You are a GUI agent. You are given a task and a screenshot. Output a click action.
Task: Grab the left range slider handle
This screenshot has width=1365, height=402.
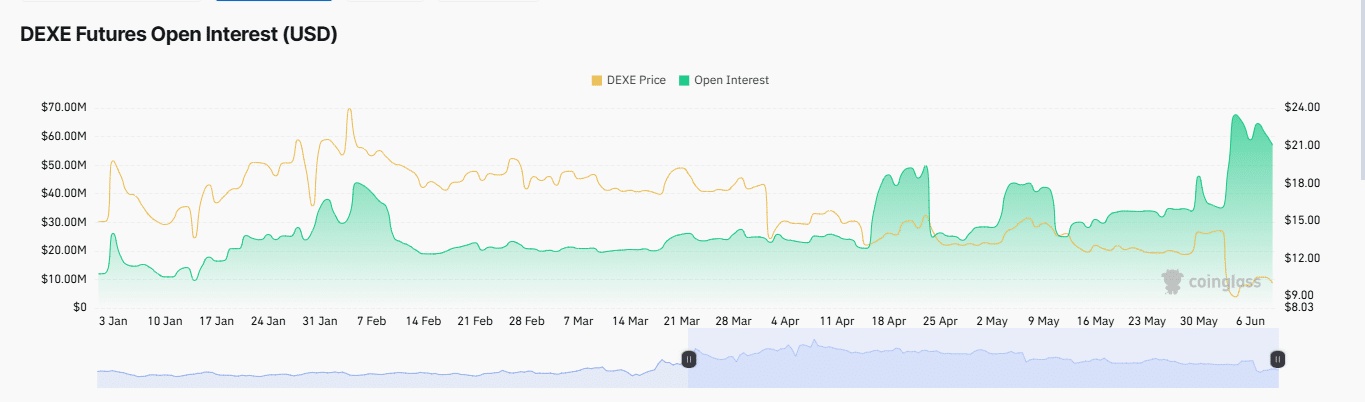(688, 358)
